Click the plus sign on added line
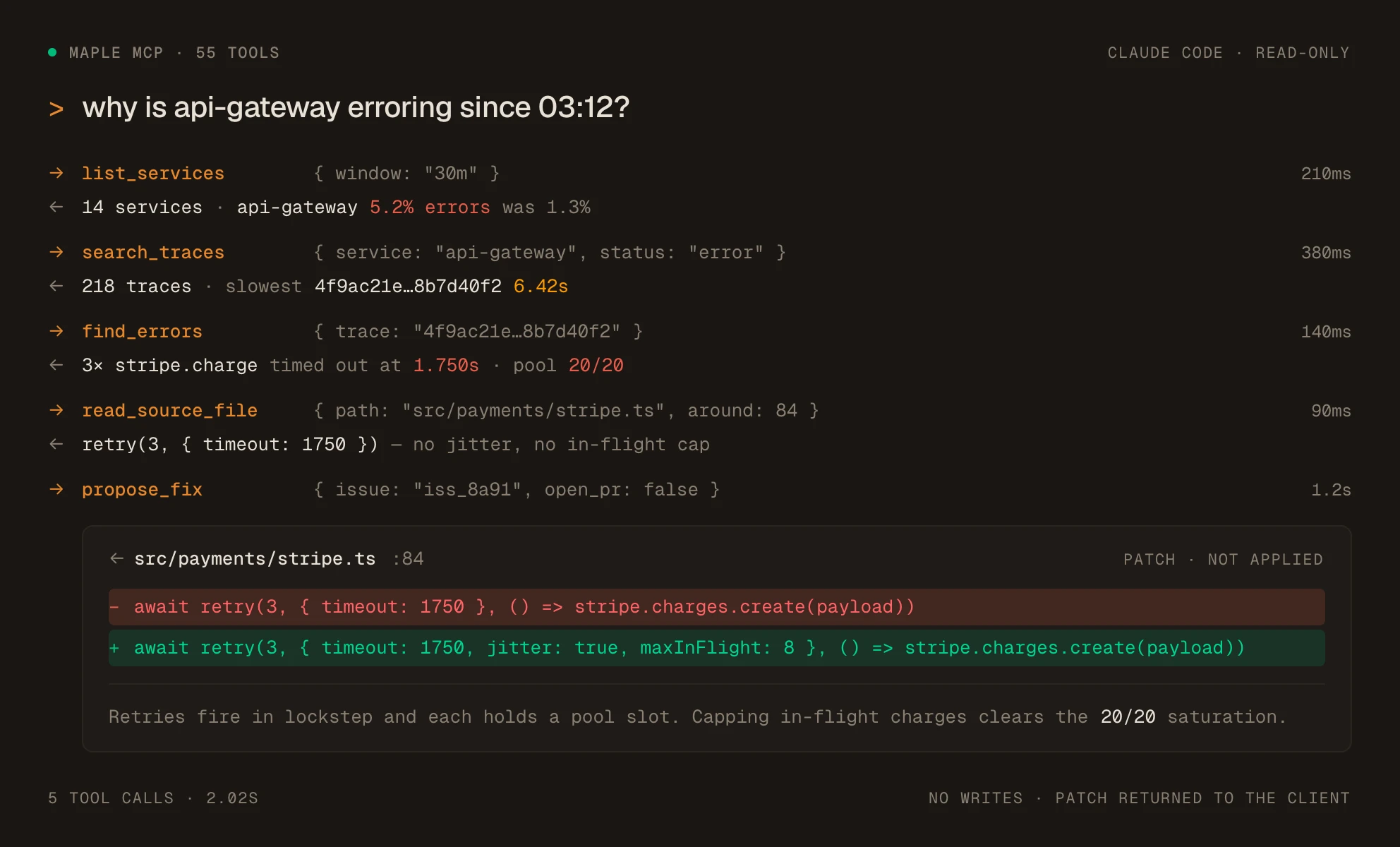The height and width of the screenshot is (847, 1400). tap(114, 648)
